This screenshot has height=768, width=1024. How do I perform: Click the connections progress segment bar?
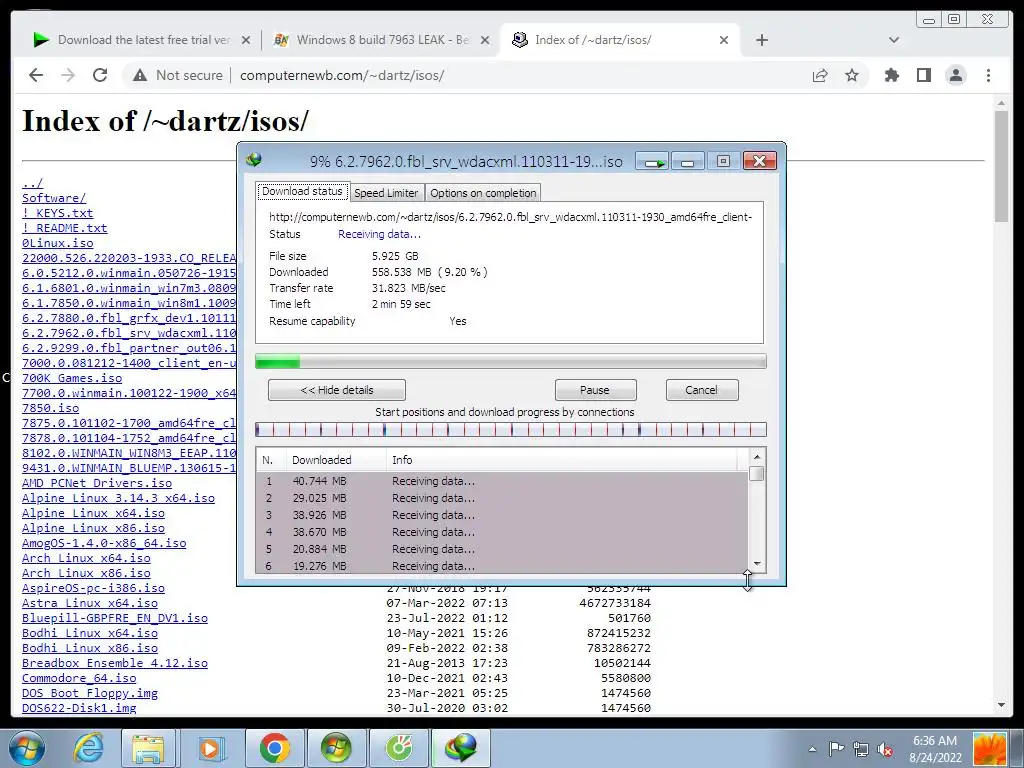point(511,429)
